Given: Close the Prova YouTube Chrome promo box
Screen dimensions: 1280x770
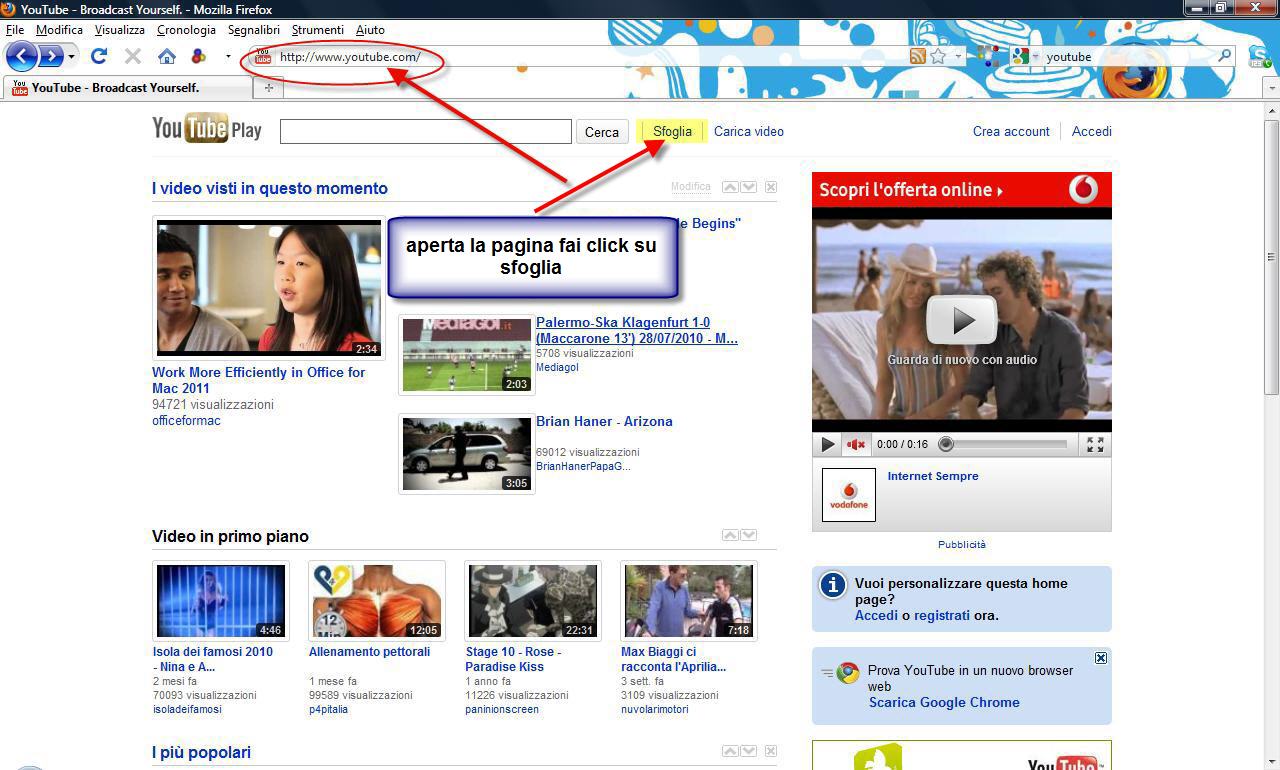Looking at the screenshot, I should tap(1101, 657).
